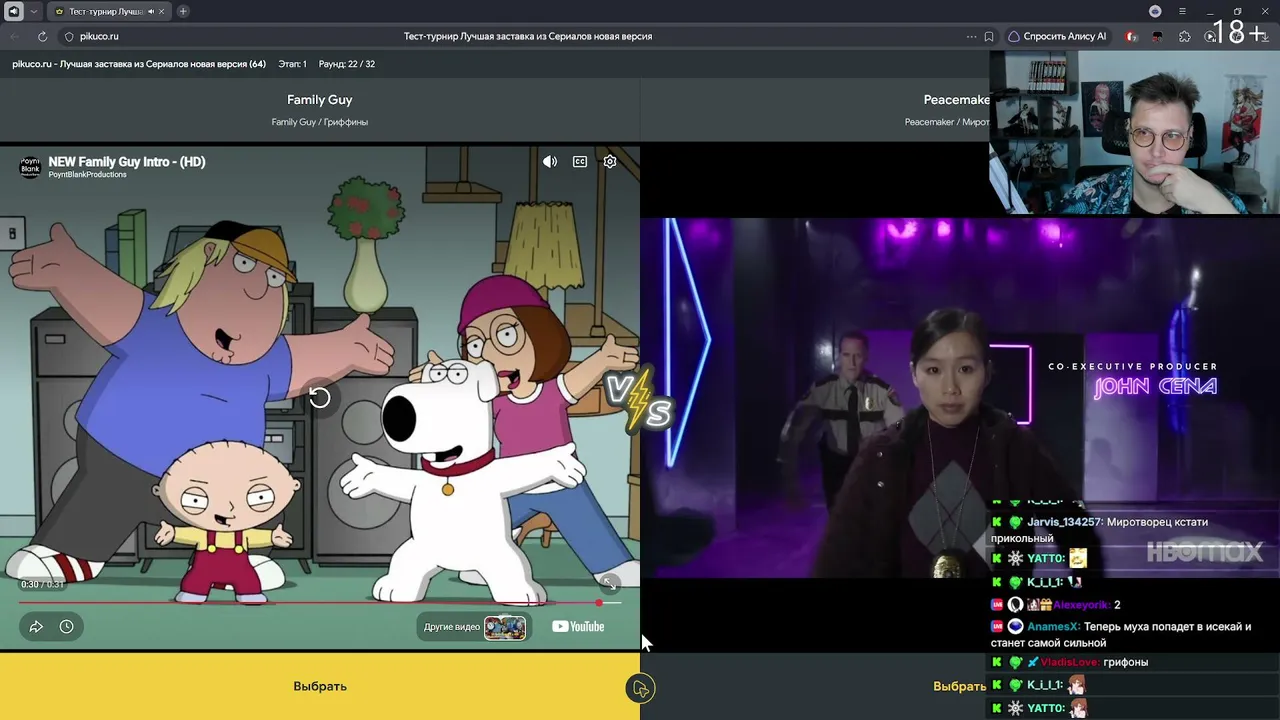The image size is (1280, 720).
Task: Open the red-and-black extension icon
Action: (1158, 36)
